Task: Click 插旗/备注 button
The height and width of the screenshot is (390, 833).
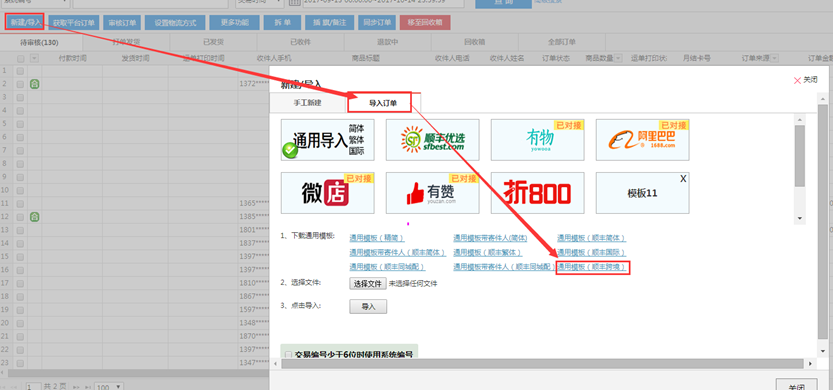Action: pyautogui.click(x=329, y=23)
